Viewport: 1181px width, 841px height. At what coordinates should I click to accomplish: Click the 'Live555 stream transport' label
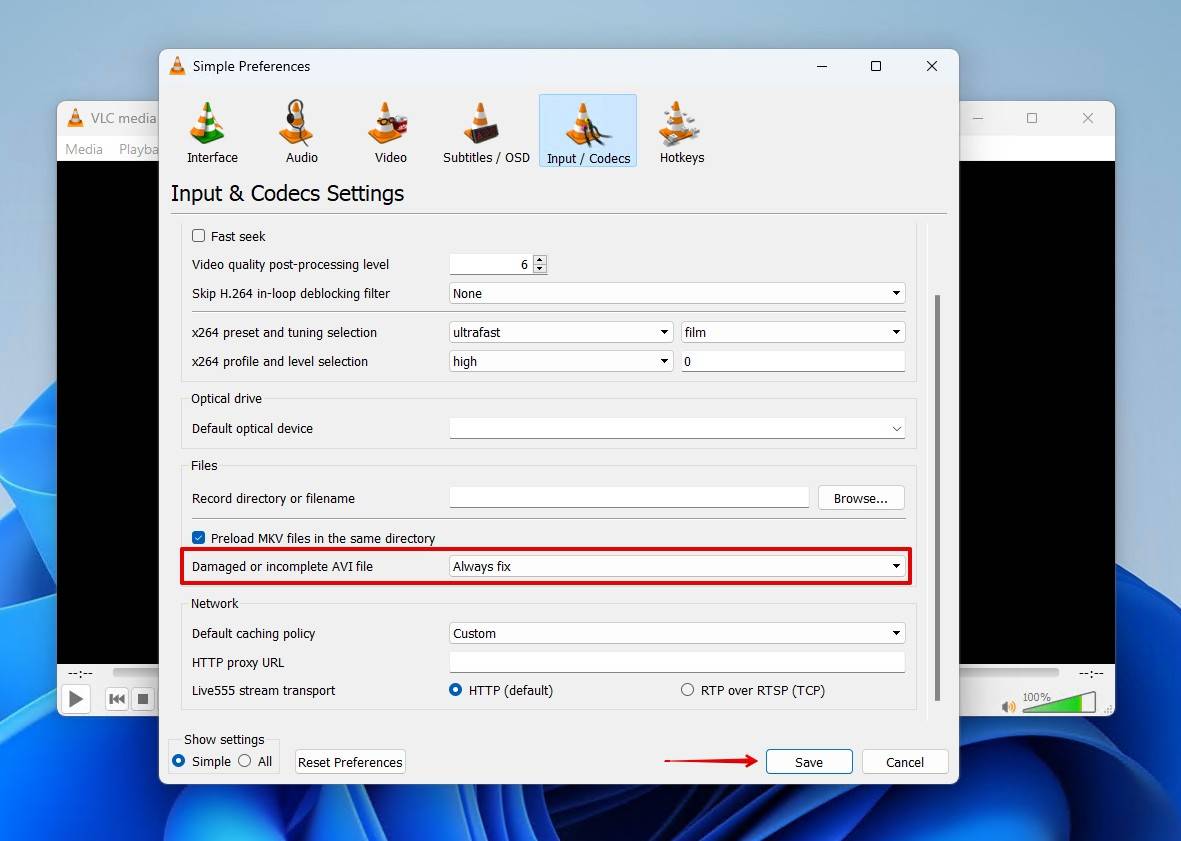click(264, 690)
